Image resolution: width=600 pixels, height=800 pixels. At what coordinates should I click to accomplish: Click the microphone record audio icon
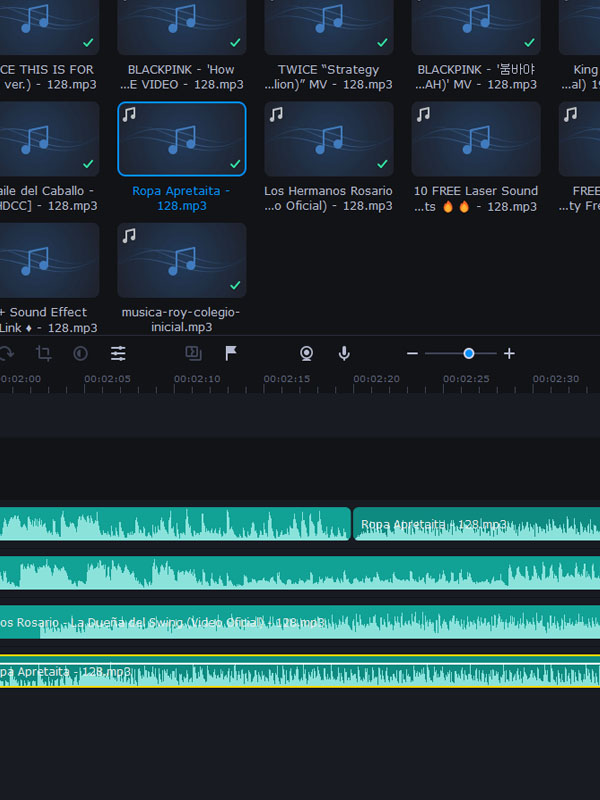tap(344, 353)
